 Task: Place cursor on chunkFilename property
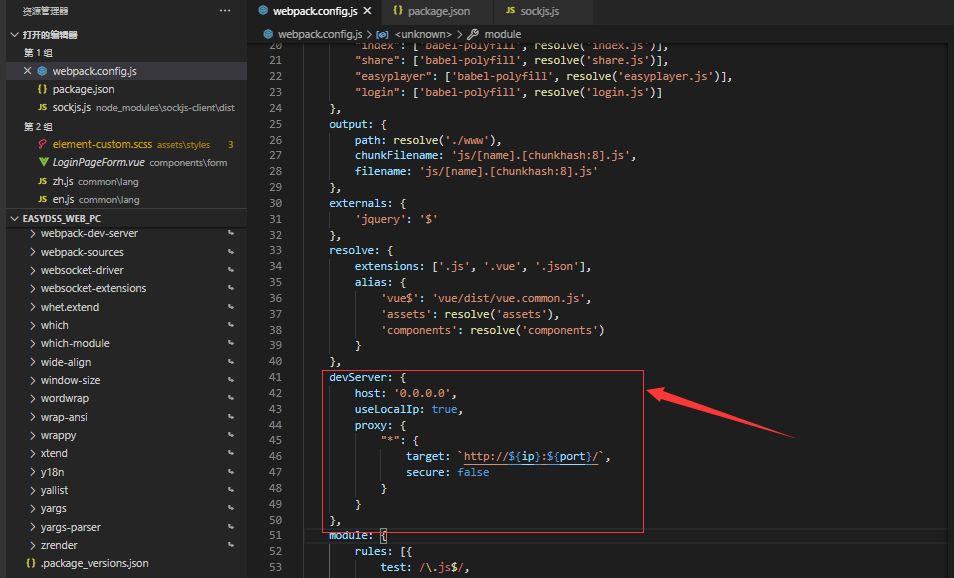click(396, 156)
